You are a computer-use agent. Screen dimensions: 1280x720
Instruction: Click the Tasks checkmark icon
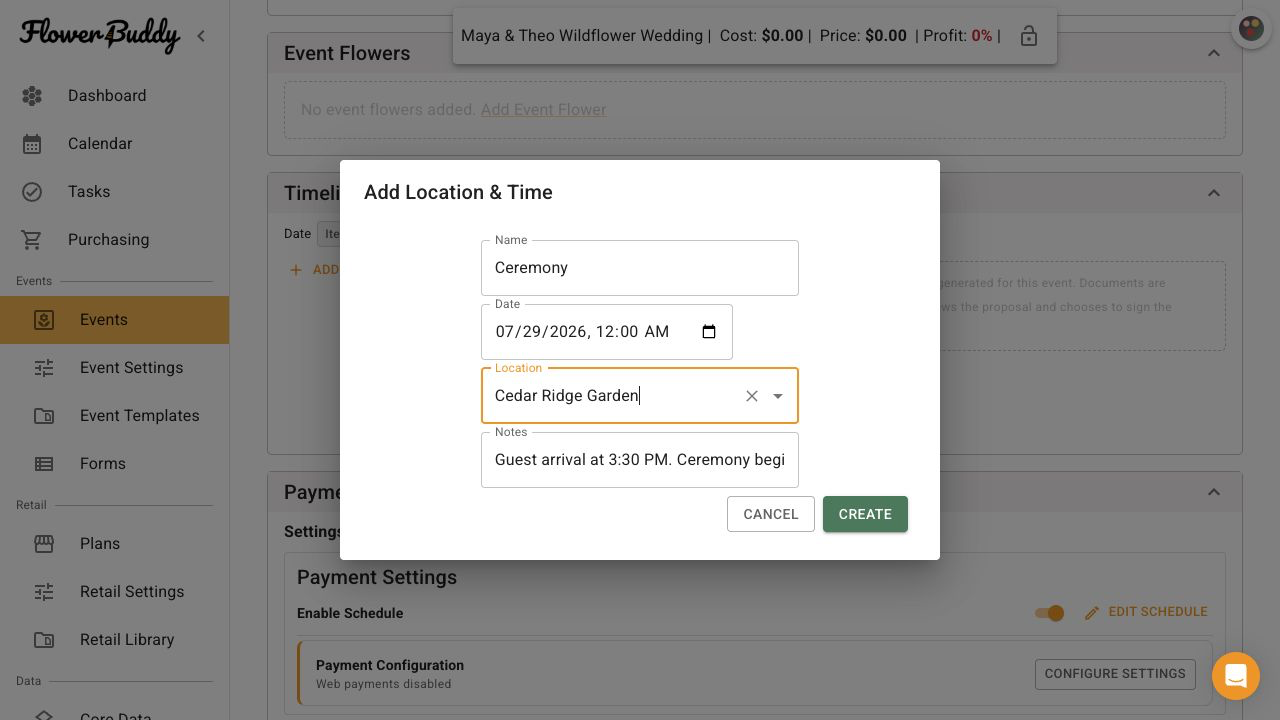(32, 192)
